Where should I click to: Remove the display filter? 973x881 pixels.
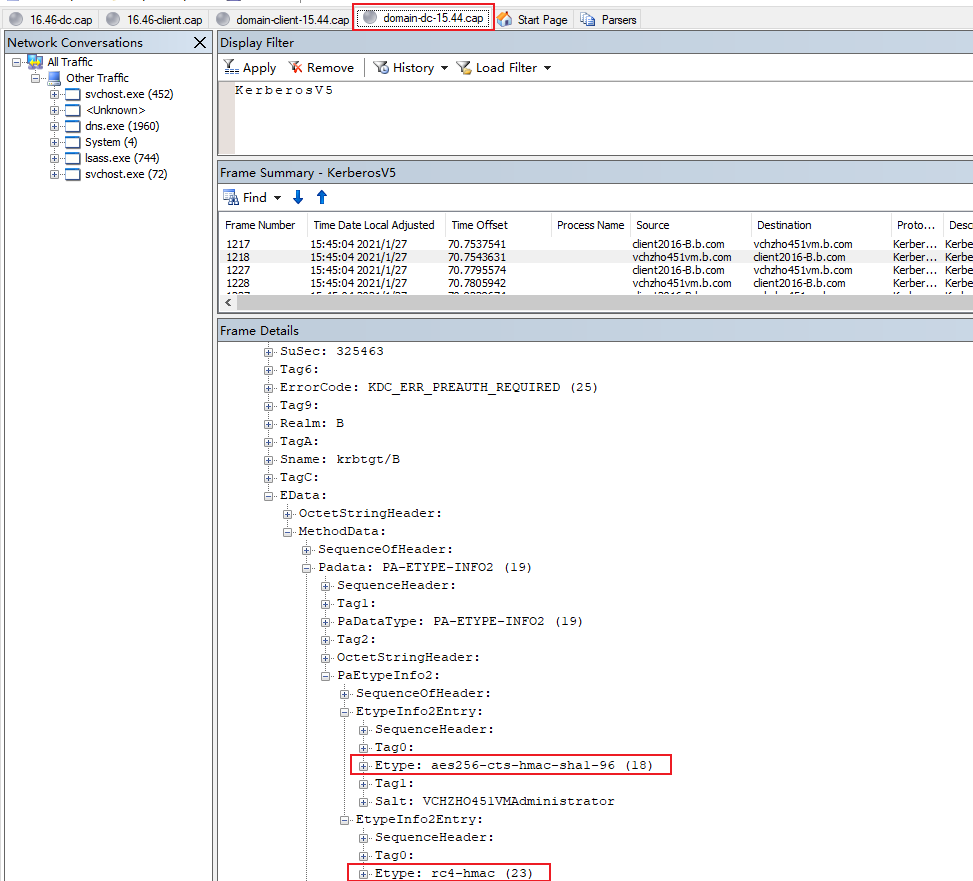point(321,68)
